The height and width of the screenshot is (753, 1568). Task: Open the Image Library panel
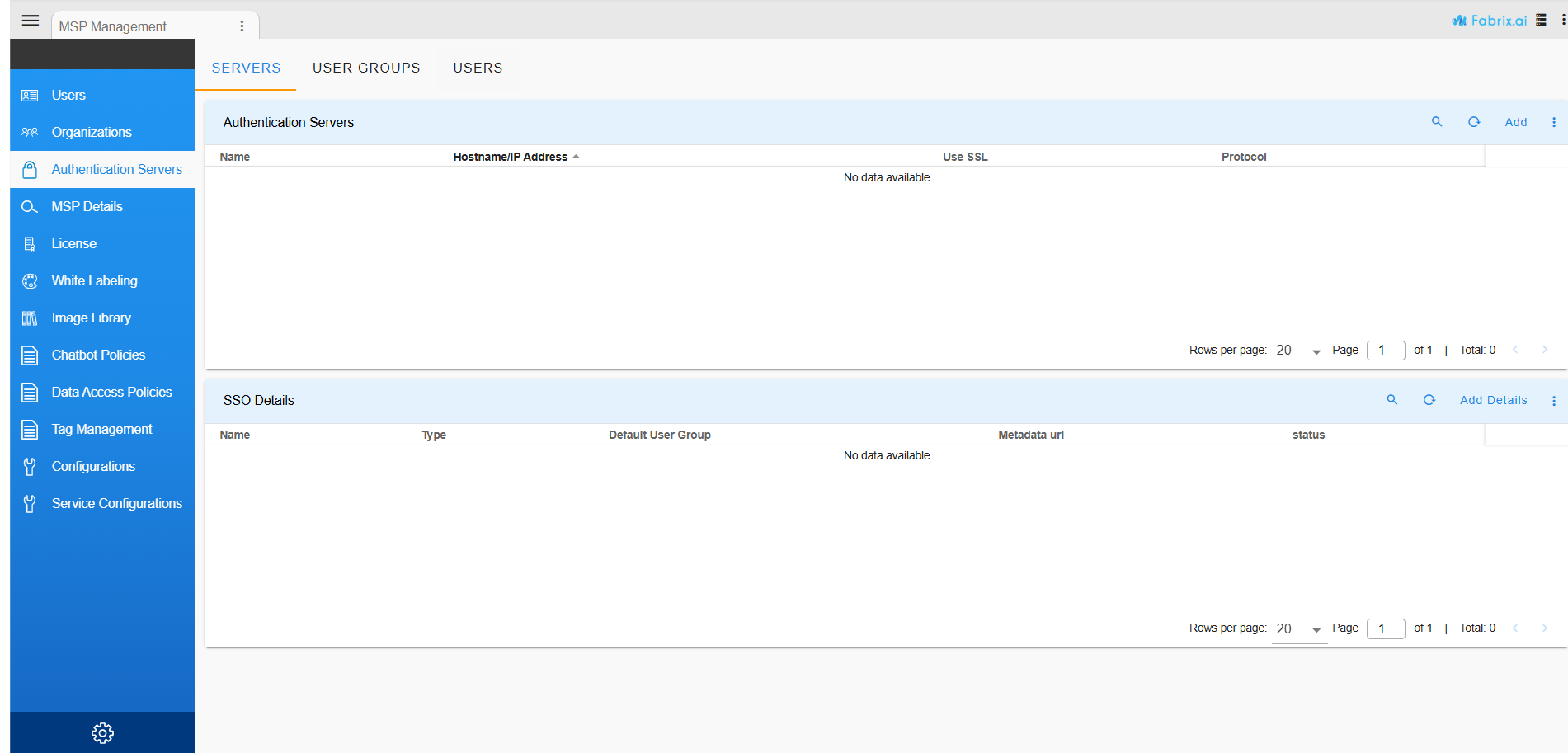tap(91, 318)
